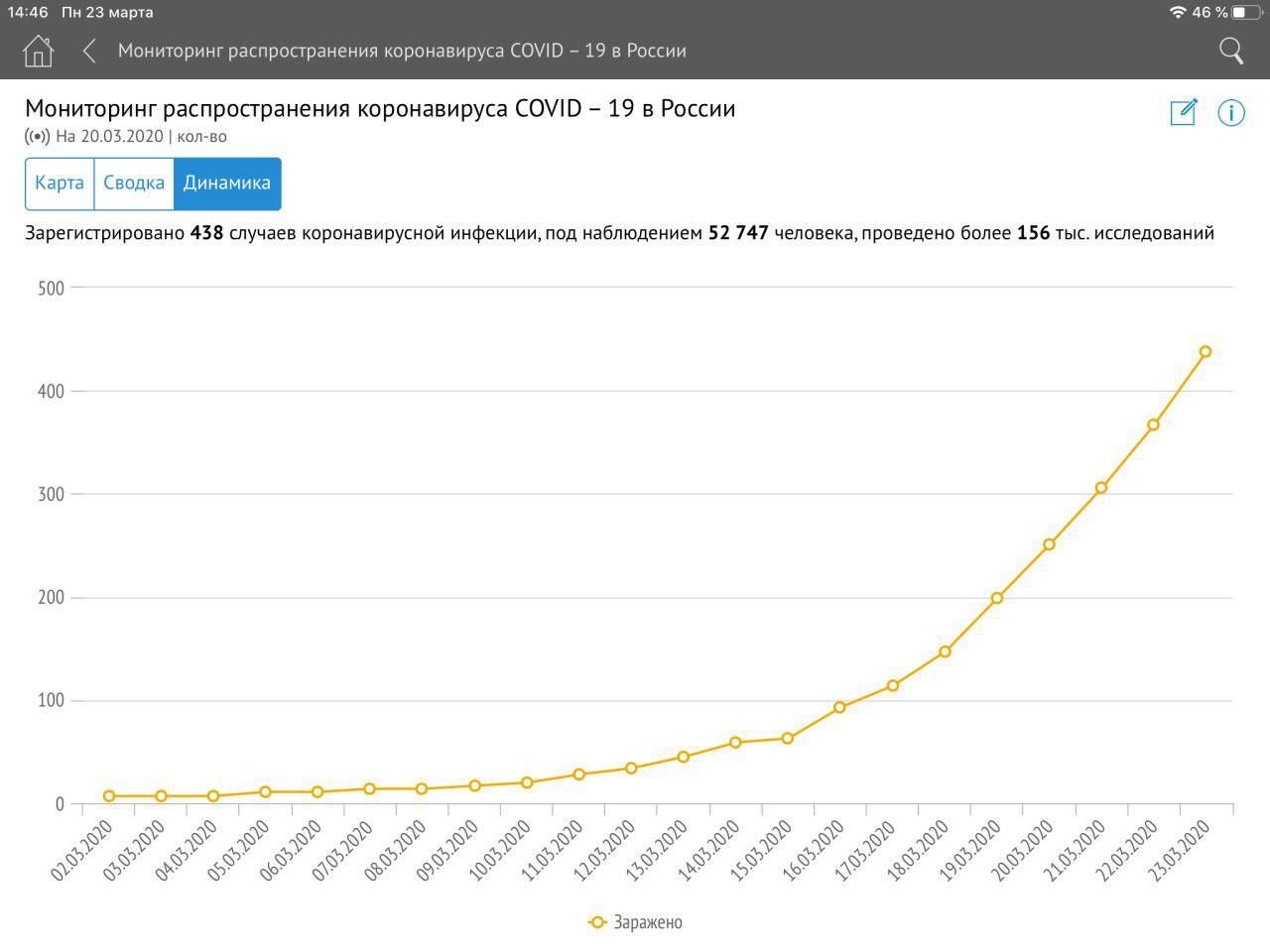Tap the live broadcast indicator icon
Viewport: 1270px width, 952px height.
[x=38, y=137]
